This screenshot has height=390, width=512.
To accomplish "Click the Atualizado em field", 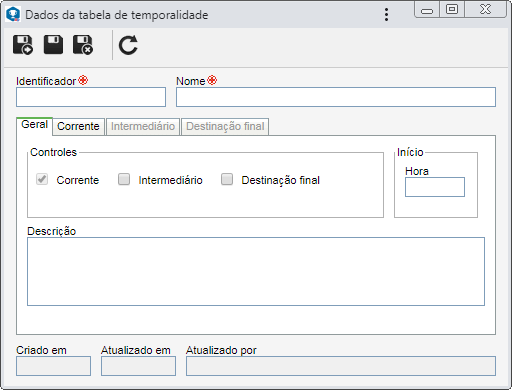I will [x=138, y=366].
